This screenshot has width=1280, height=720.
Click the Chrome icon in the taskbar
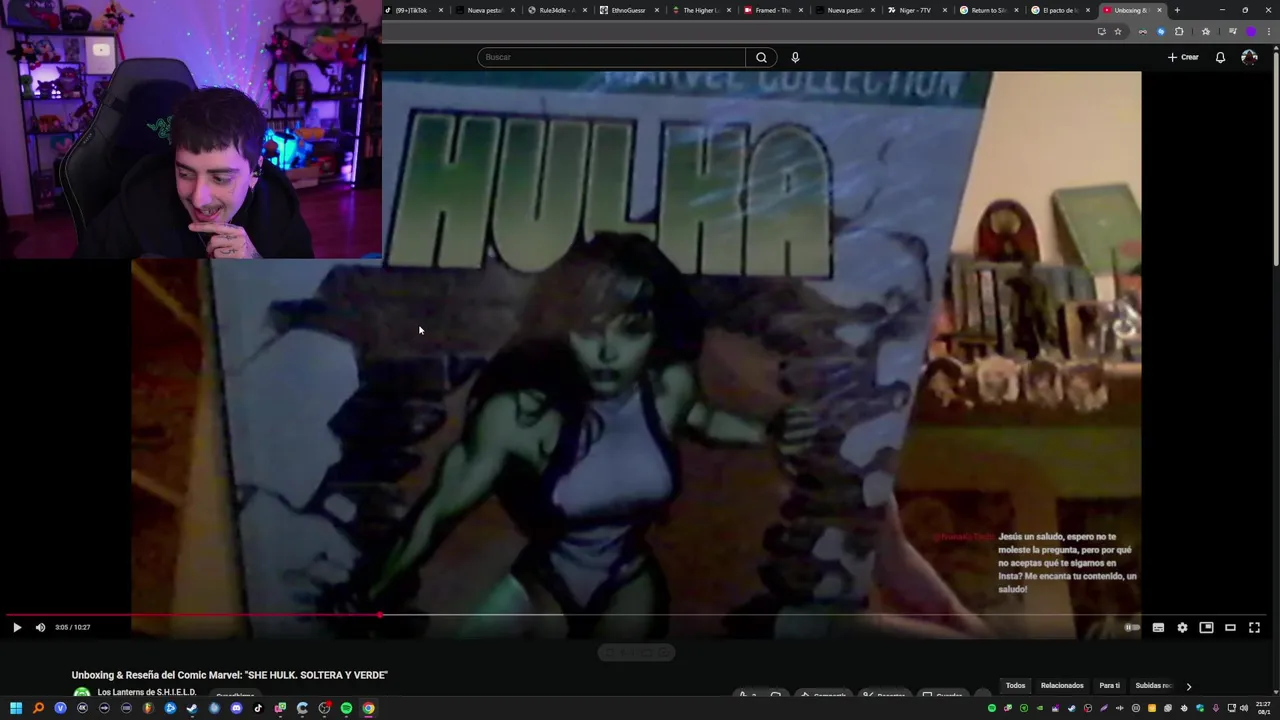368,708
